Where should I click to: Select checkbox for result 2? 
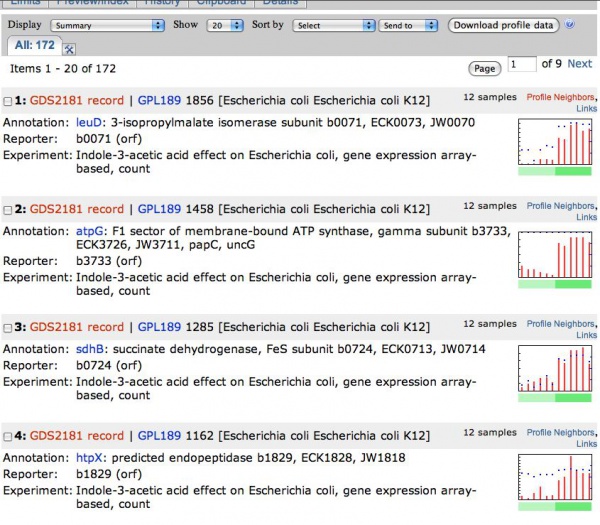pos(8,210)
